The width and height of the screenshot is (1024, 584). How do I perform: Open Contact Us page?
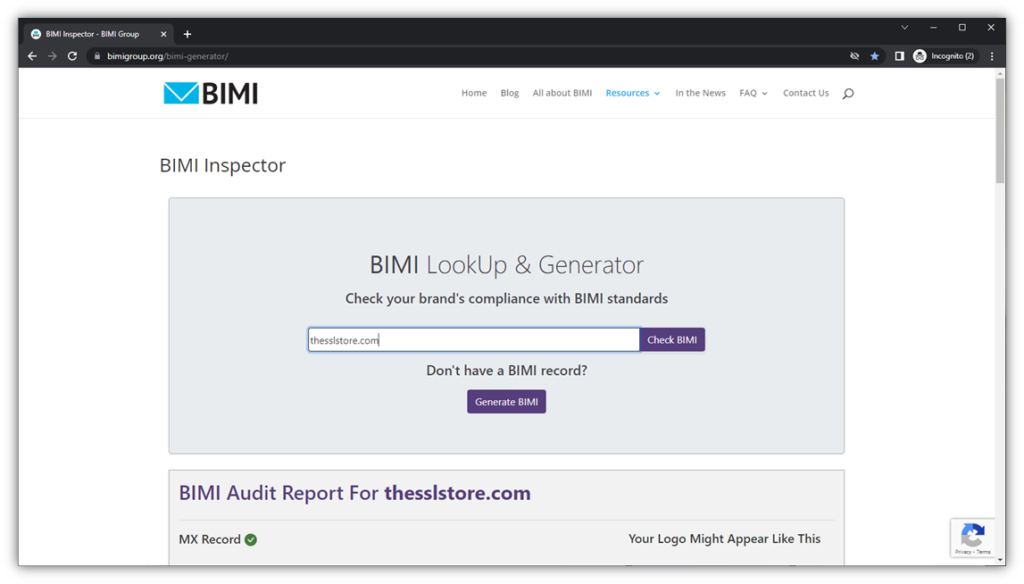click(806, 93)
